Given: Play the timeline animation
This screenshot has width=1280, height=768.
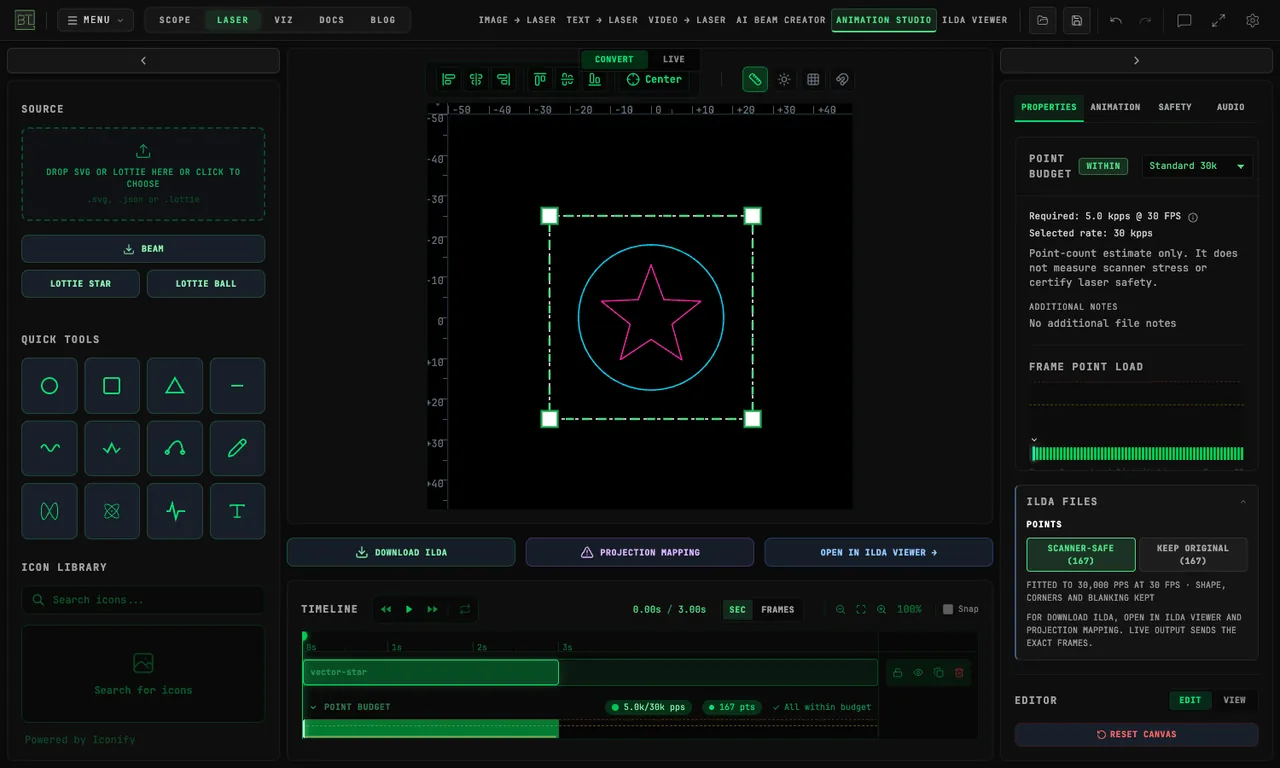Looking at the screenshot, I should [x=409, y=609].
